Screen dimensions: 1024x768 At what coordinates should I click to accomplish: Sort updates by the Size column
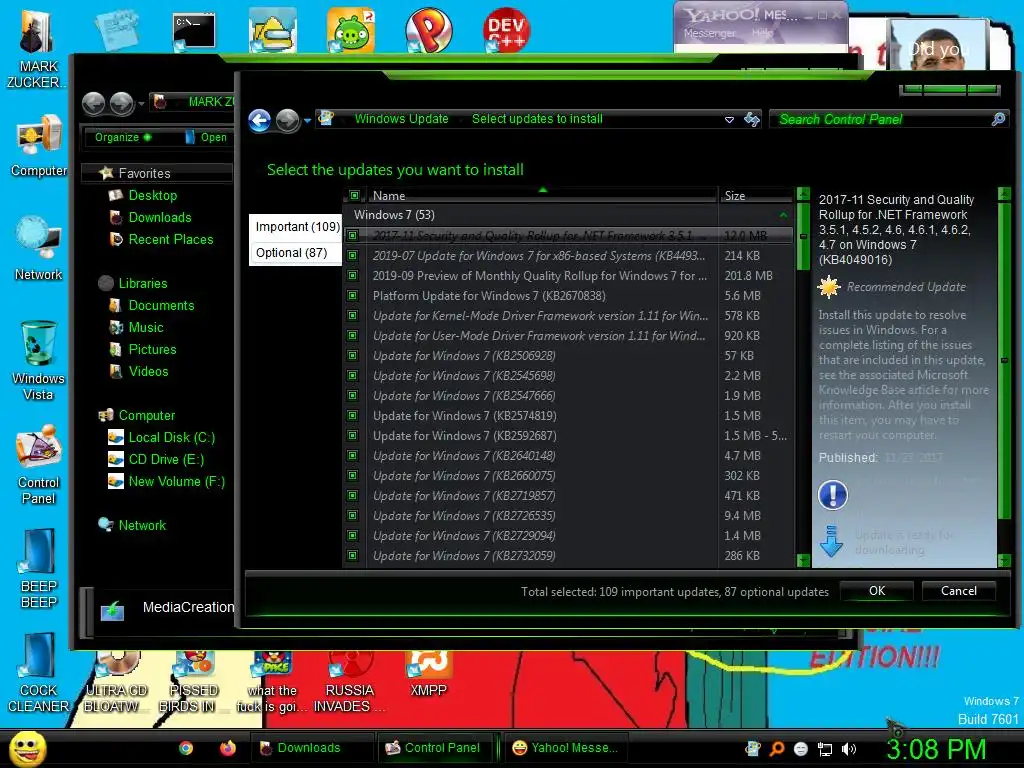(x=755, y=195)
